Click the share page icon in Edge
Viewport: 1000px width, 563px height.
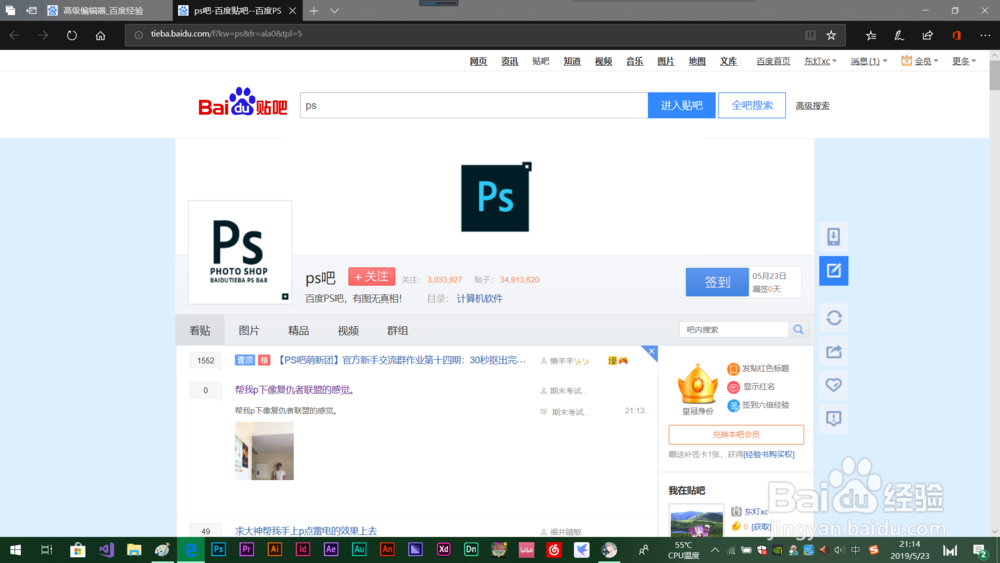coord(927,35)
